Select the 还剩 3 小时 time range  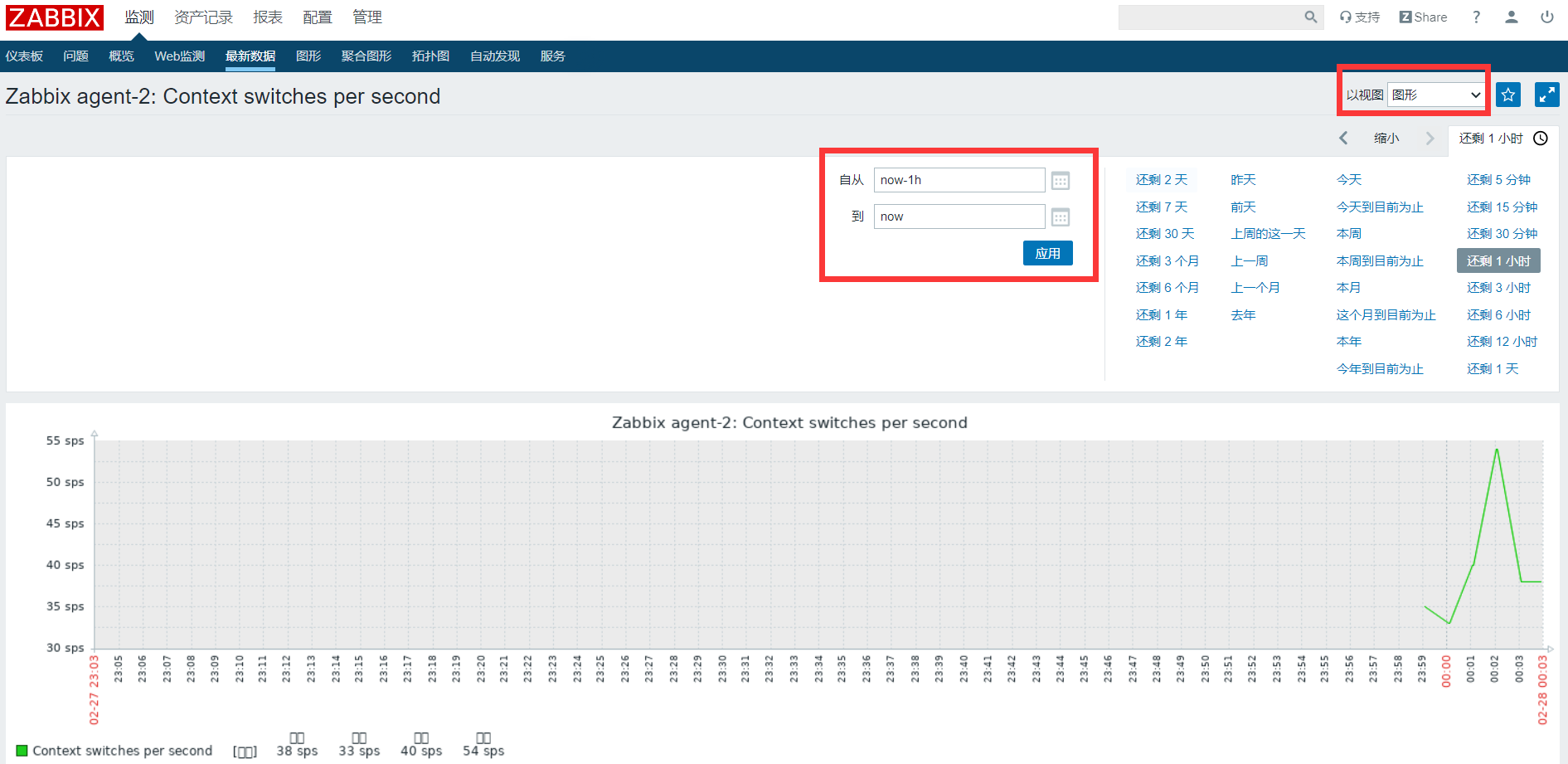[x=1498, y=288]
